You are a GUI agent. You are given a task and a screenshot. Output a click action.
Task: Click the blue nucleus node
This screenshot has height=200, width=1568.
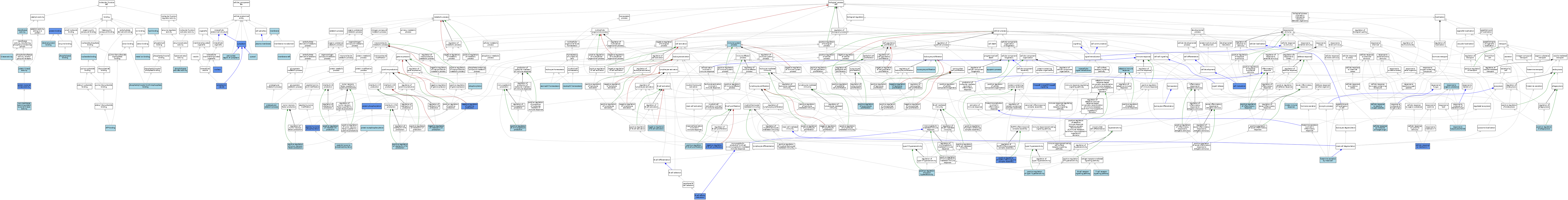pos(217,69)
